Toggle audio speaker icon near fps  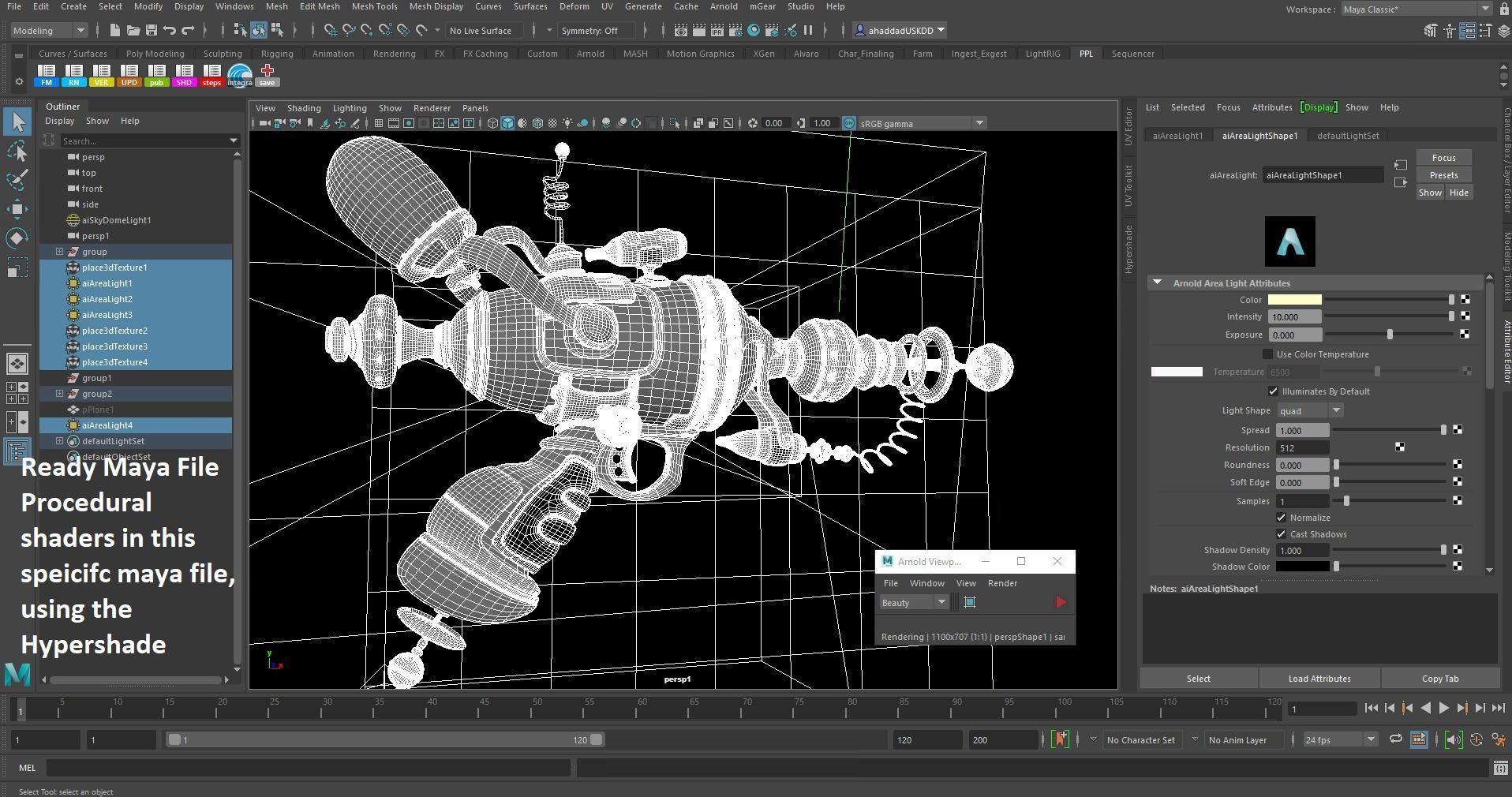(x=1453, y=739)
